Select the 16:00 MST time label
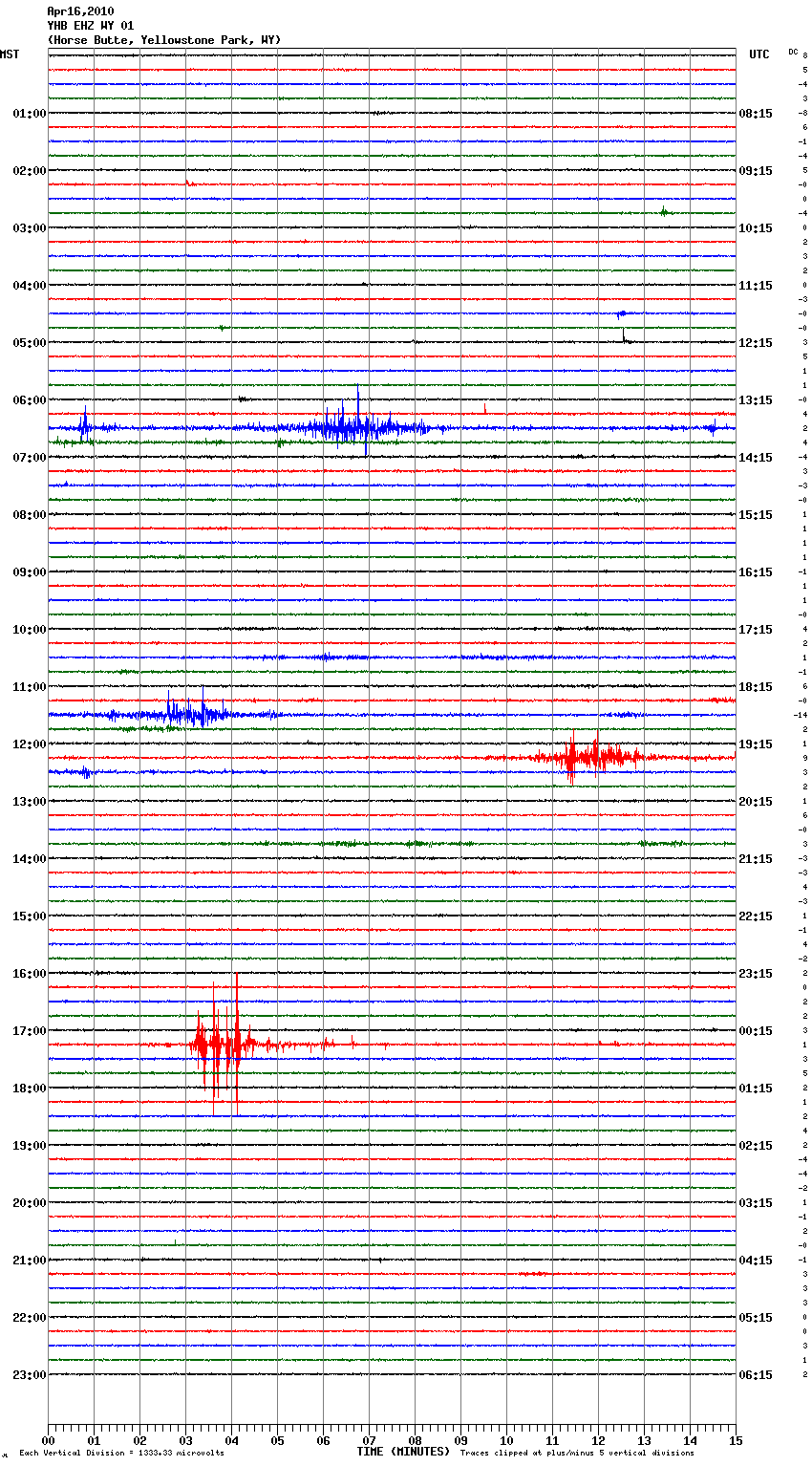Screen dimensions: 812x1466 coord(30,974)
